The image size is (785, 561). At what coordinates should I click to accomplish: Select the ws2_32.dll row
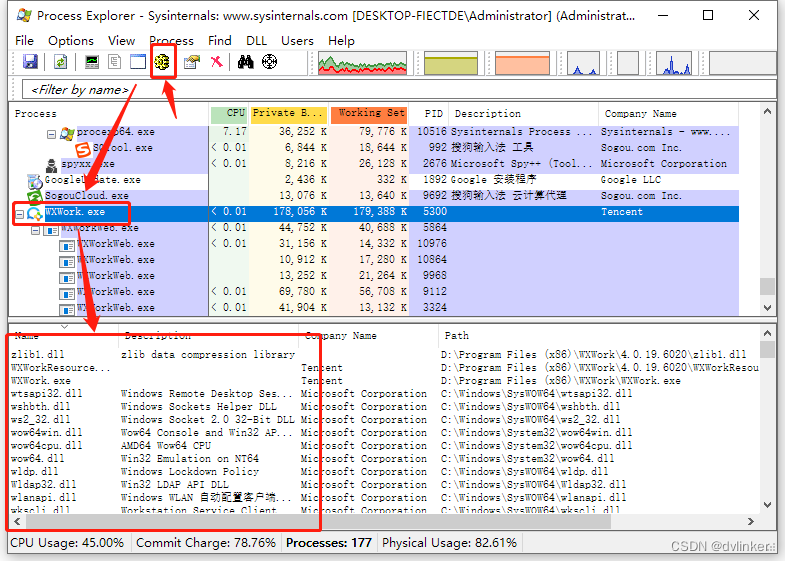tap(384, 419)
